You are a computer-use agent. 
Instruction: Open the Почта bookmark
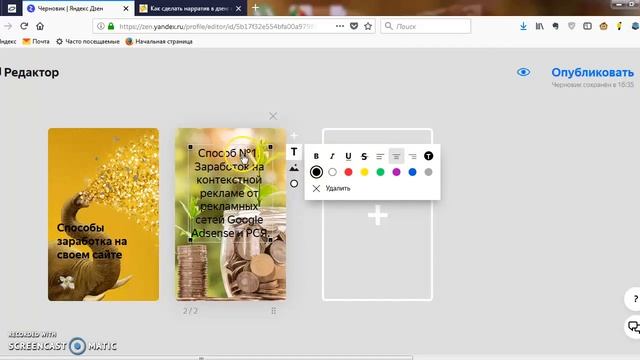tap(36, 41)
